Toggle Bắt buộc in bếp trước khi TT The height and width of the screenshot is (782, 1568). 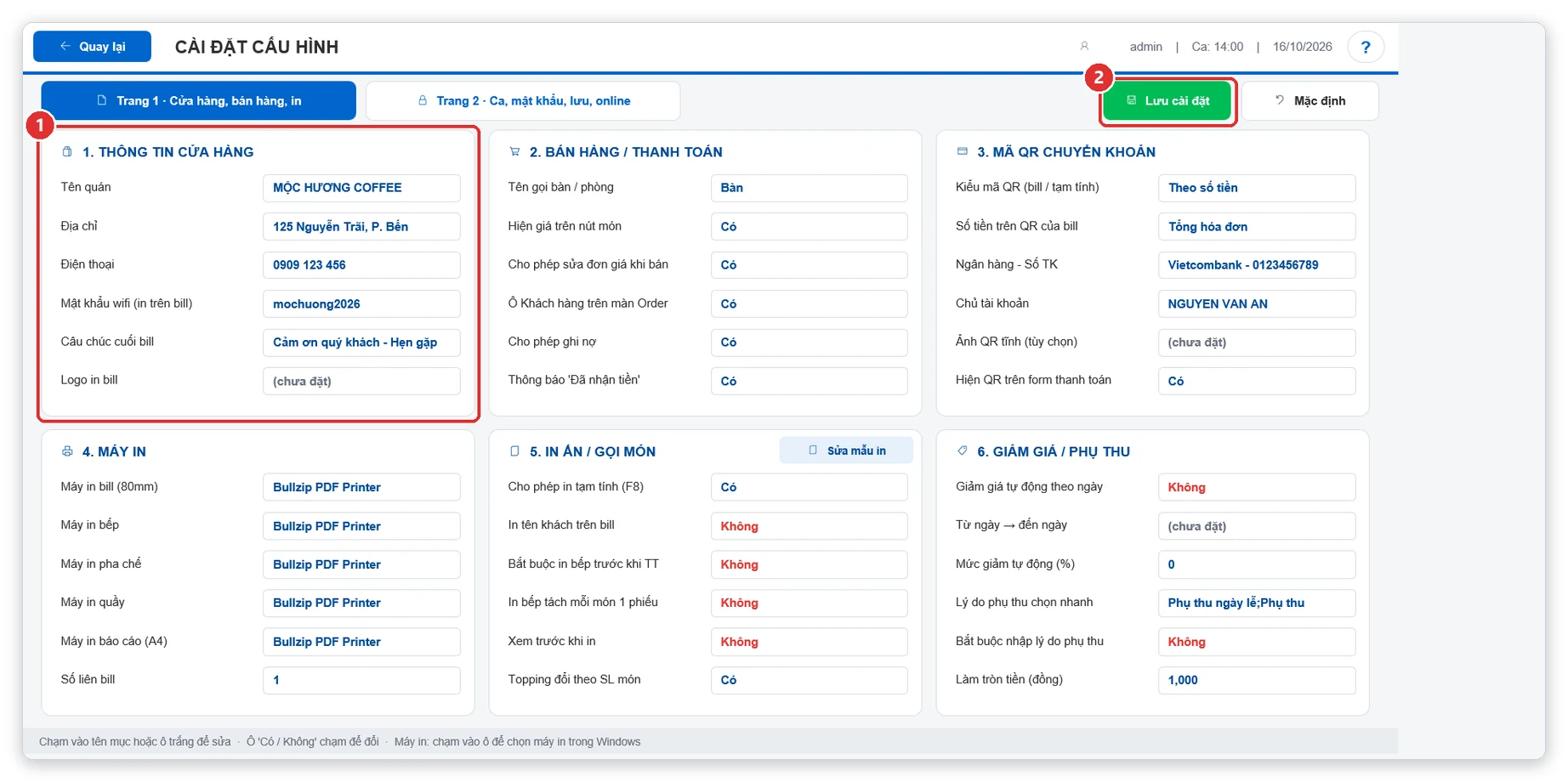coord(809,564)
